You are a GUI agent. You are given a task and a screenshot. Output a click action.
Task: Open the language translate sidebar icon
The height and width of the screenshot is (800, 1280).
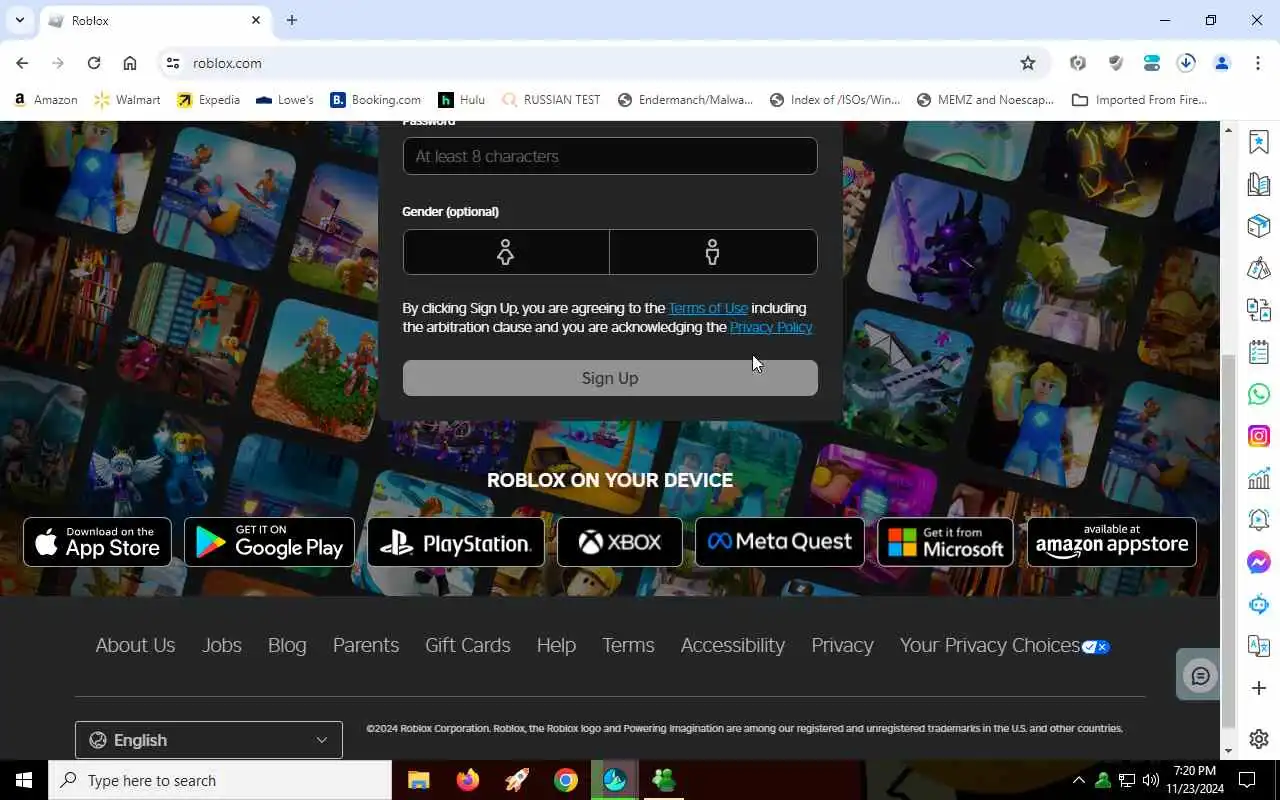(x=1259, y=646)
